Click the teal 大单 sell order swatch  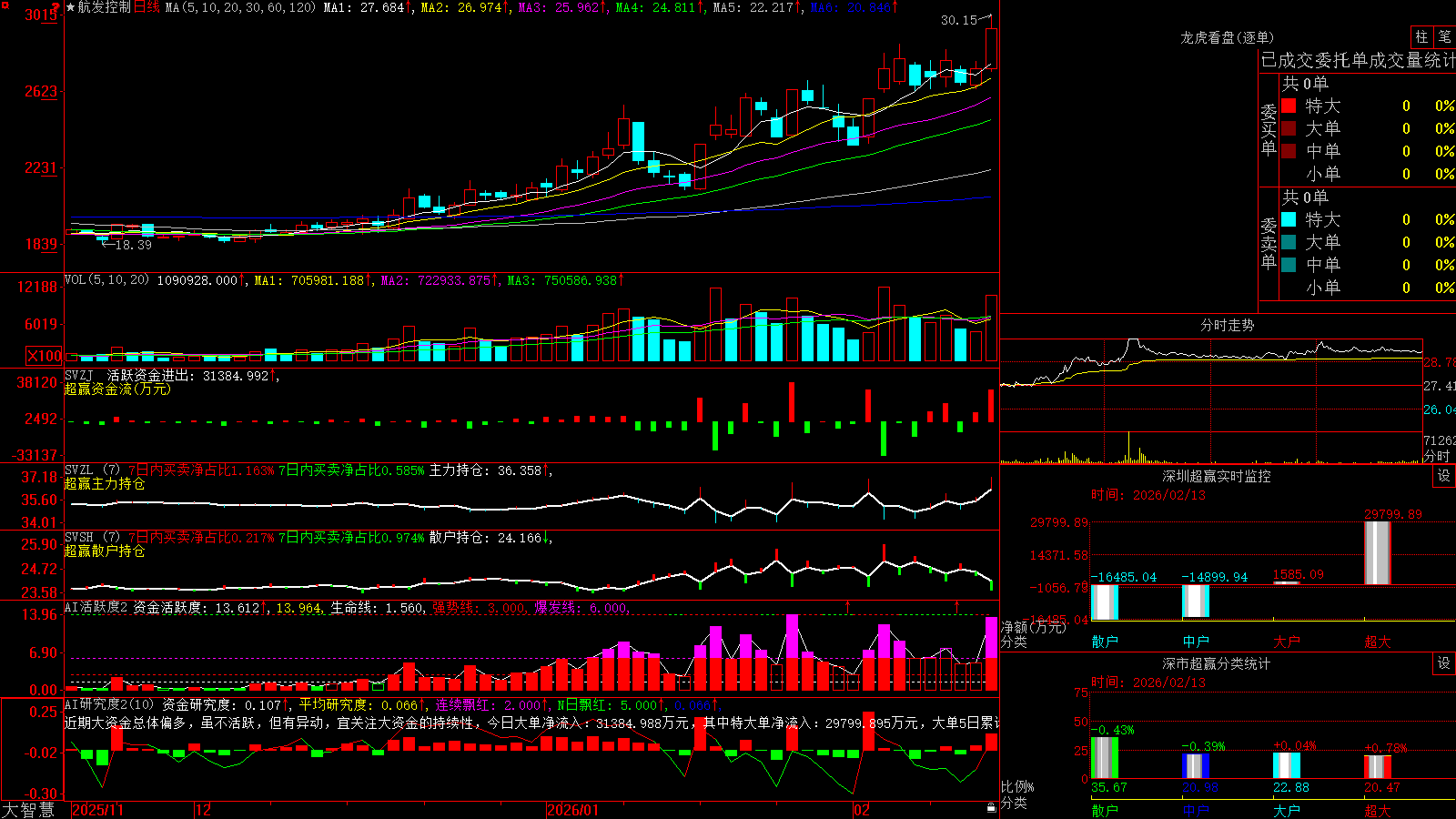point(1289,242)
